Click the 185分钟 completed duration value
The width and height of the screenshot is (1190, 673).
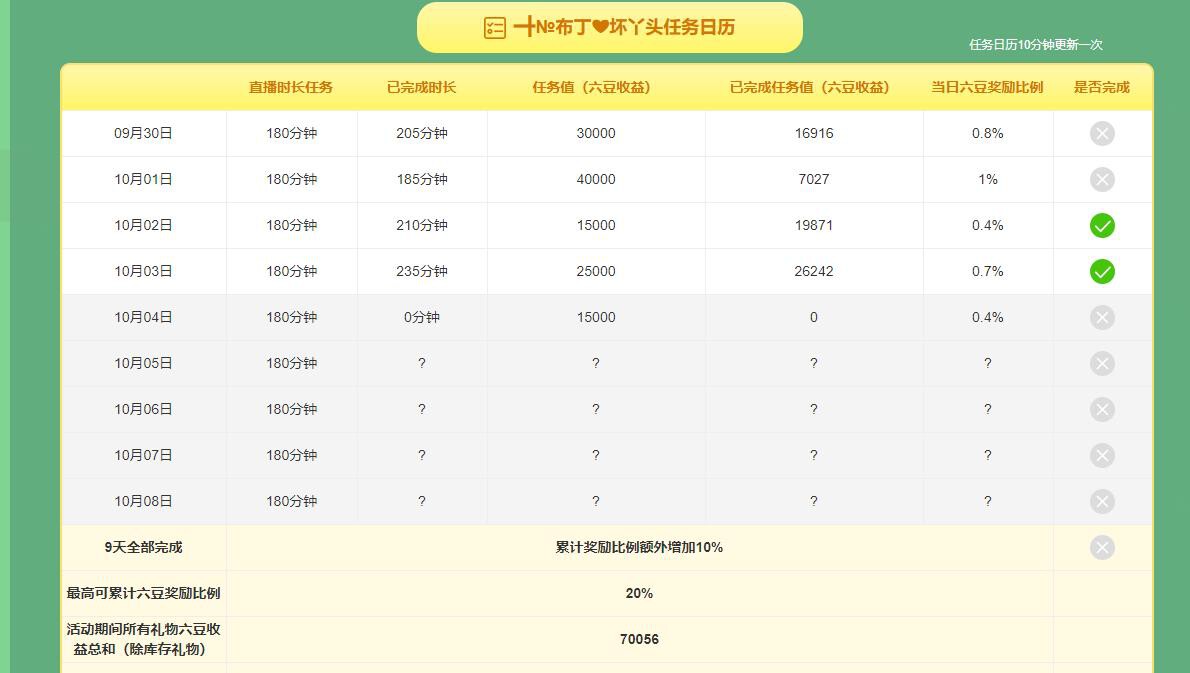[x=422, y=180]
